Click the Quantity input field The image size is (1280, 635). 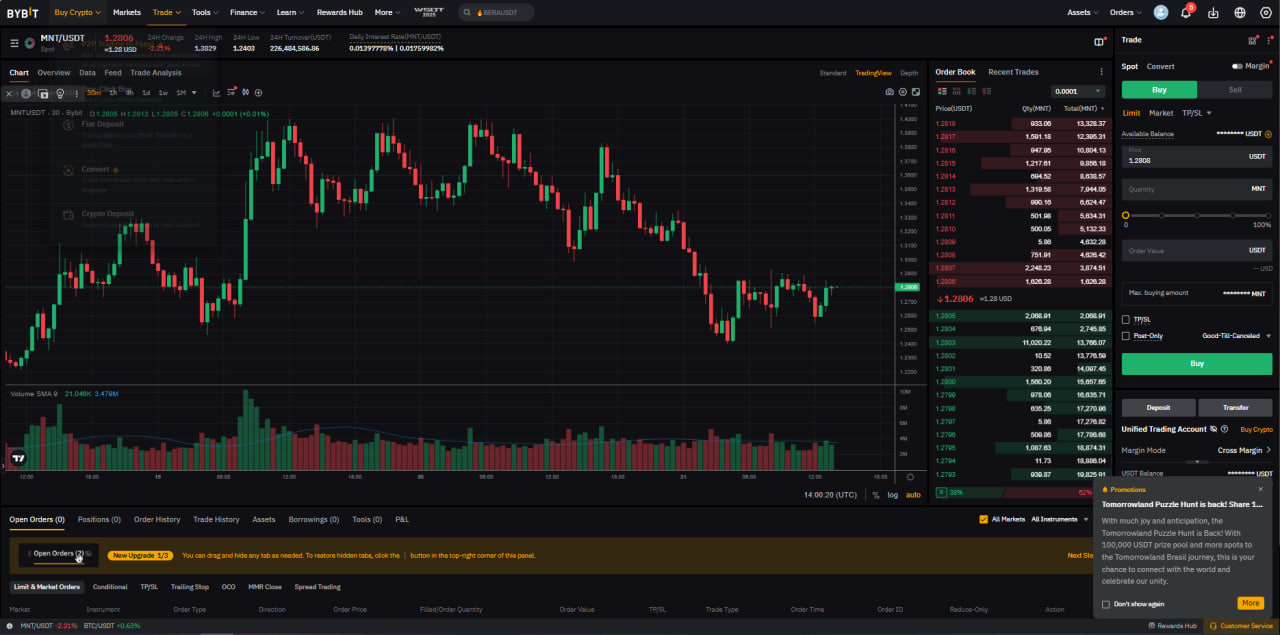click(x=1197, y=189)
